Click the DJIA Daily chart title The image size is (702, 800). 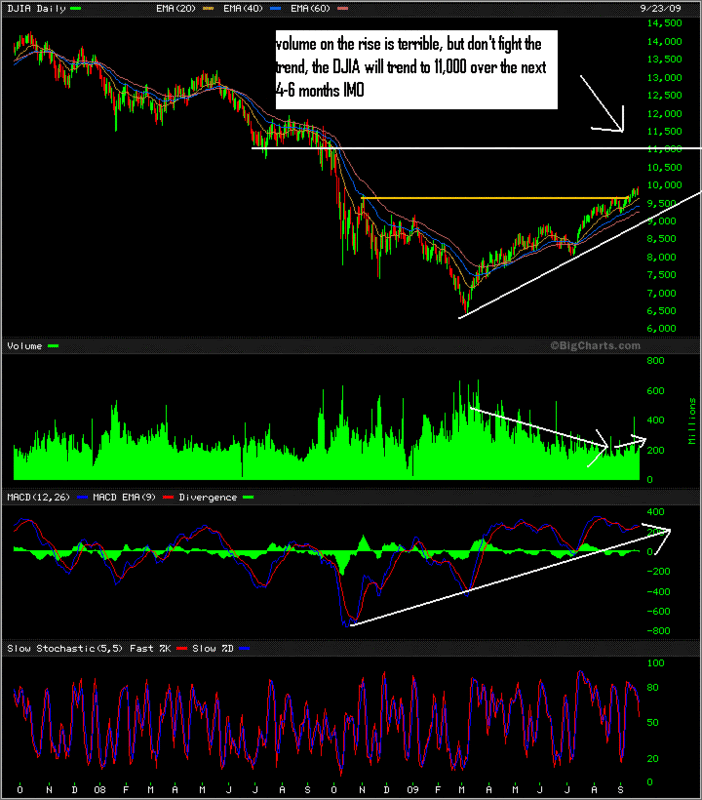coord(36,9)
